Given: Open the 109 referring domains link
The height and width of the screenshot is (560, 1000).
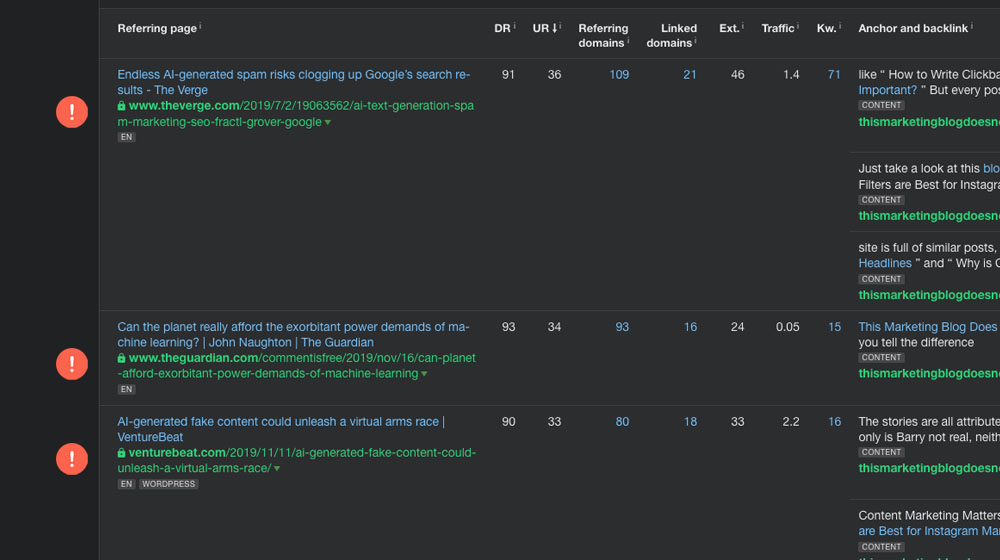Looking at the screenshot, I should pyautogui.click(x=619, y=75).
